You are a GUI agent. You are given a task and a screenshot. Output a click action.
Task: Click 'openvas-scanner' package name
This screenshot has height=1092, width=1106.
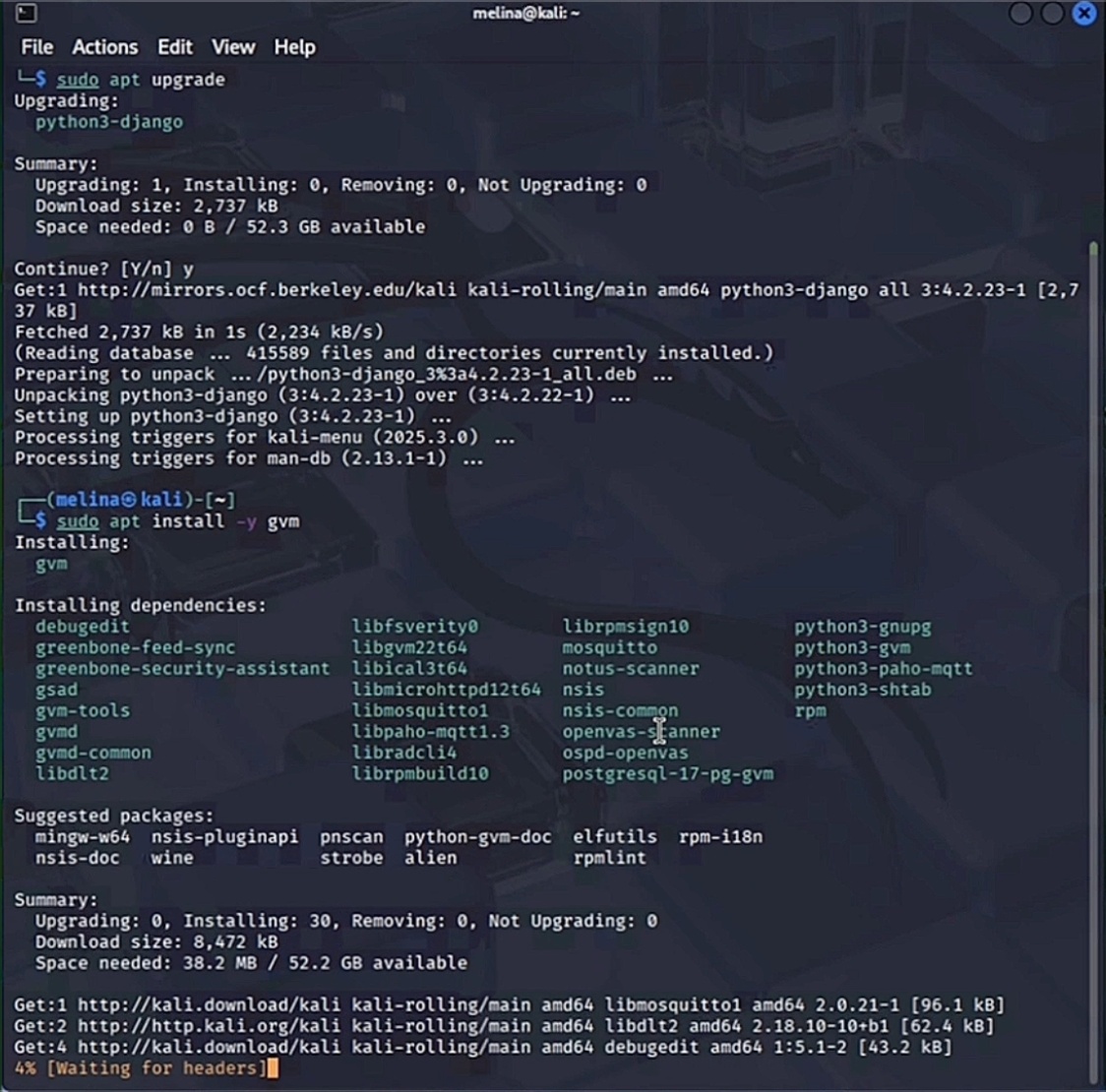(642, 732)
